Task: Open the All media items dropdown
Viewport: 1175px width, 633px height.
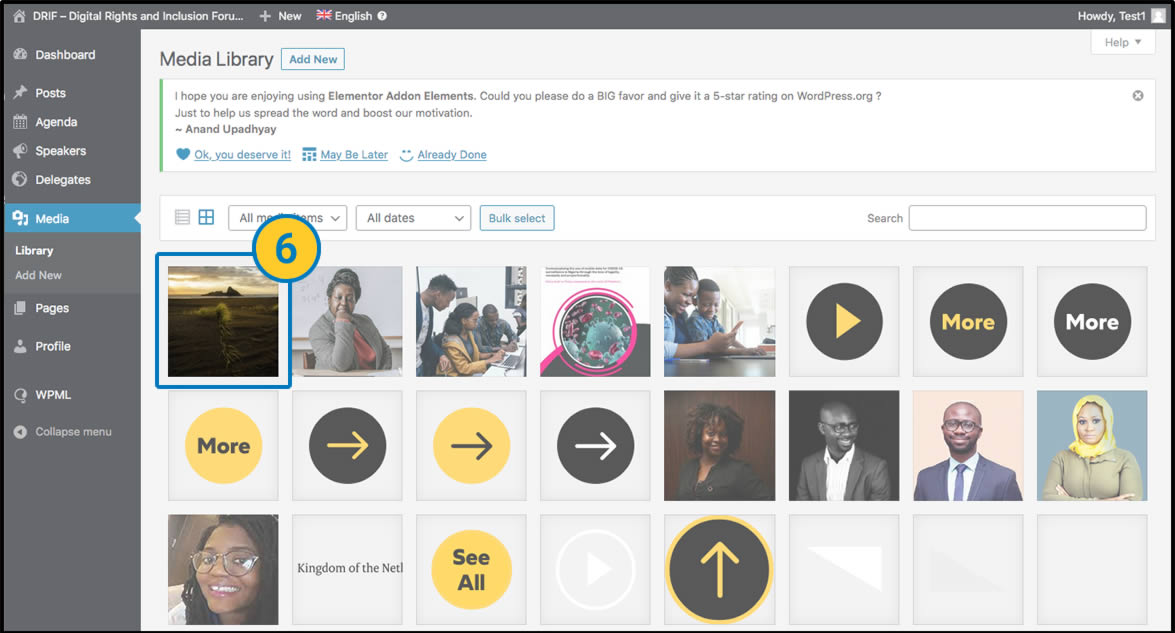Action: (x=287, y=218)
